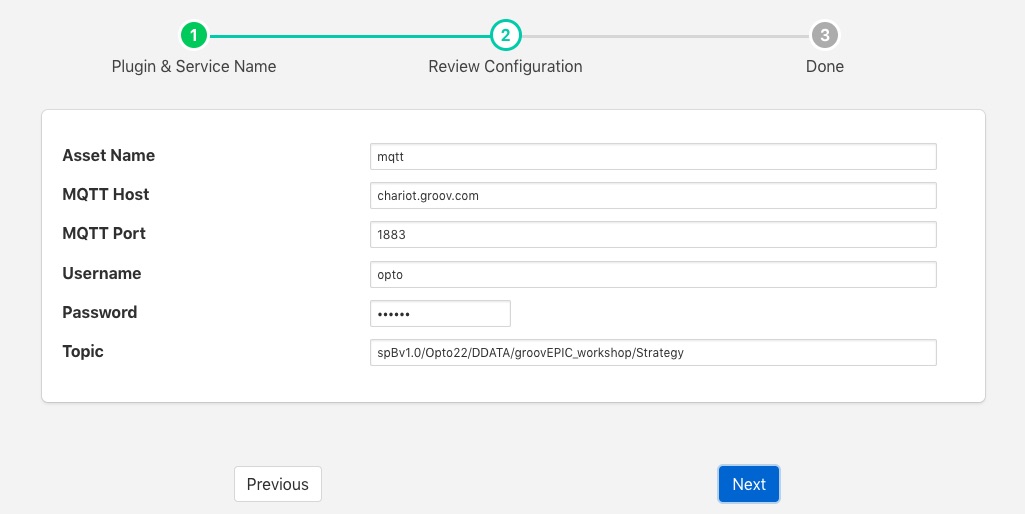Select the Done step label

(824, 67)
